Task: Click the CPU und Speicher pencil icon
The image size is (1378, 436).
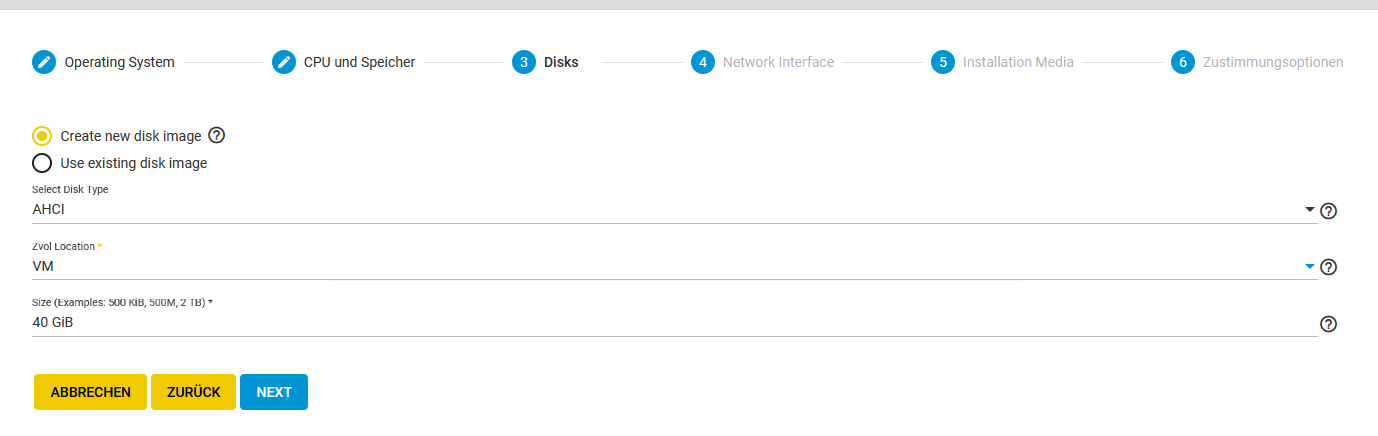Action: (284, 62)
